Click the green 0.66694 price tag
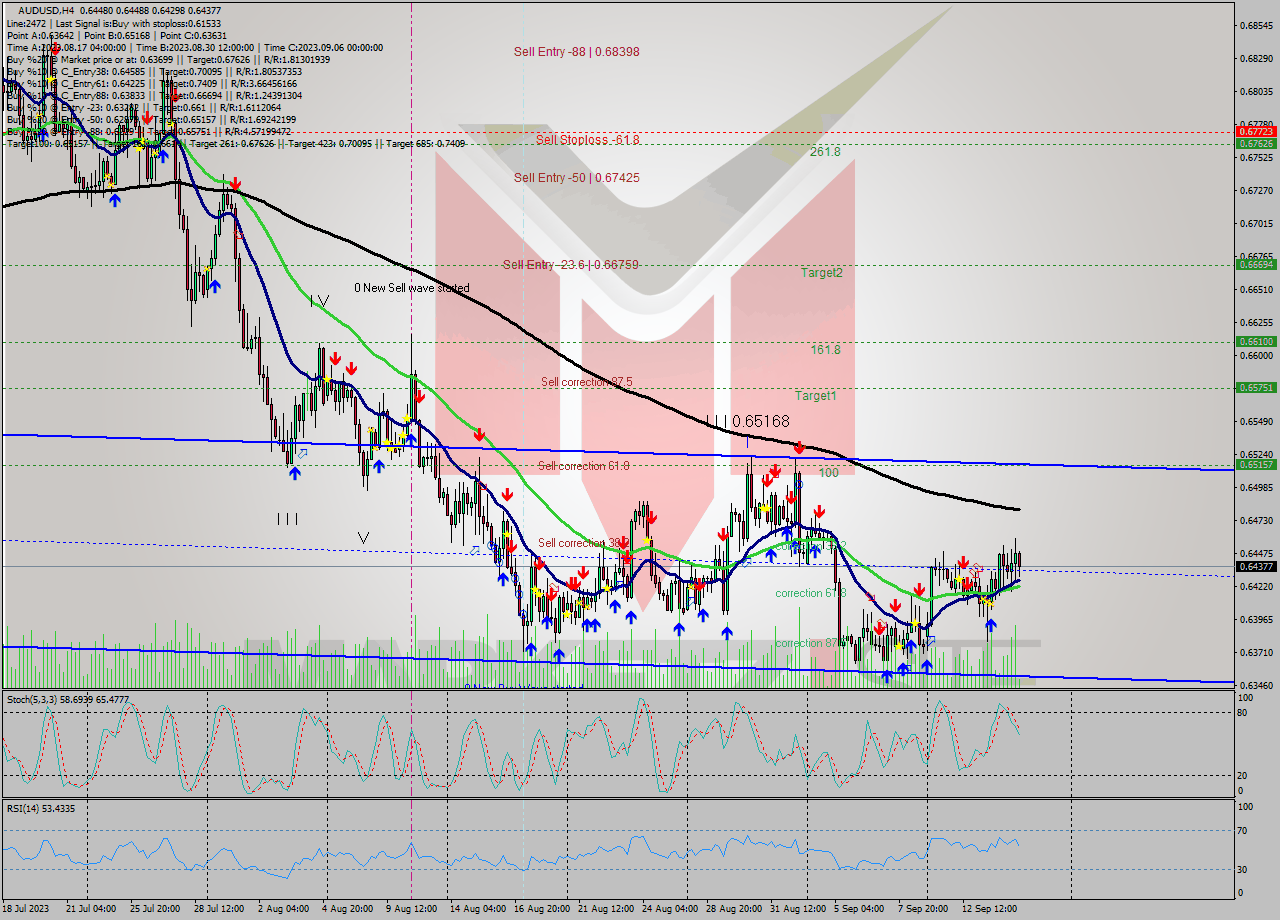This screenshot has height=920, width=1280. point(1255,265)
